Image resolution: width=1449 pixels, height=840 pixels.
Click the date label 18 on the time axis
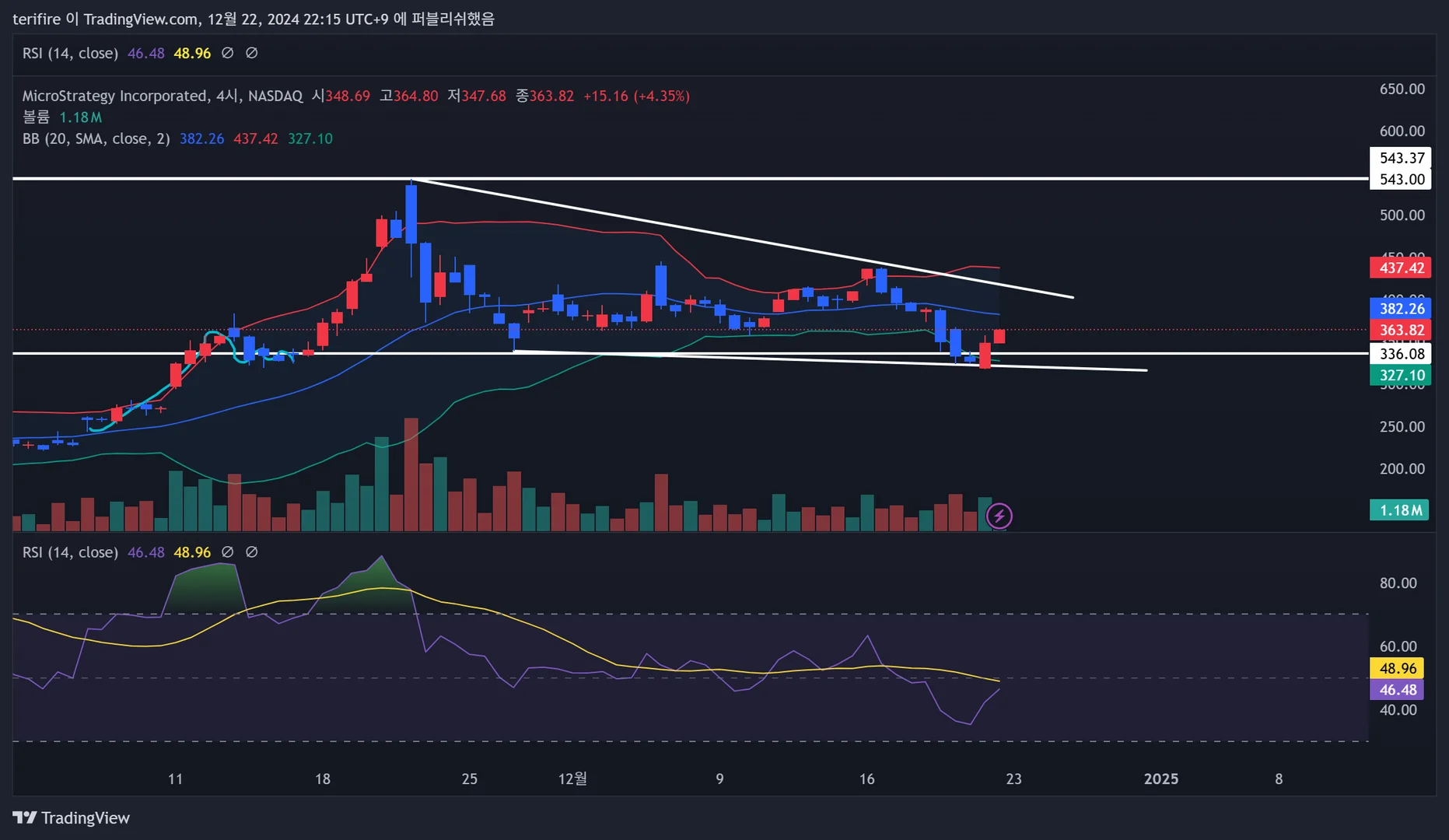click(x=323, y=779)
